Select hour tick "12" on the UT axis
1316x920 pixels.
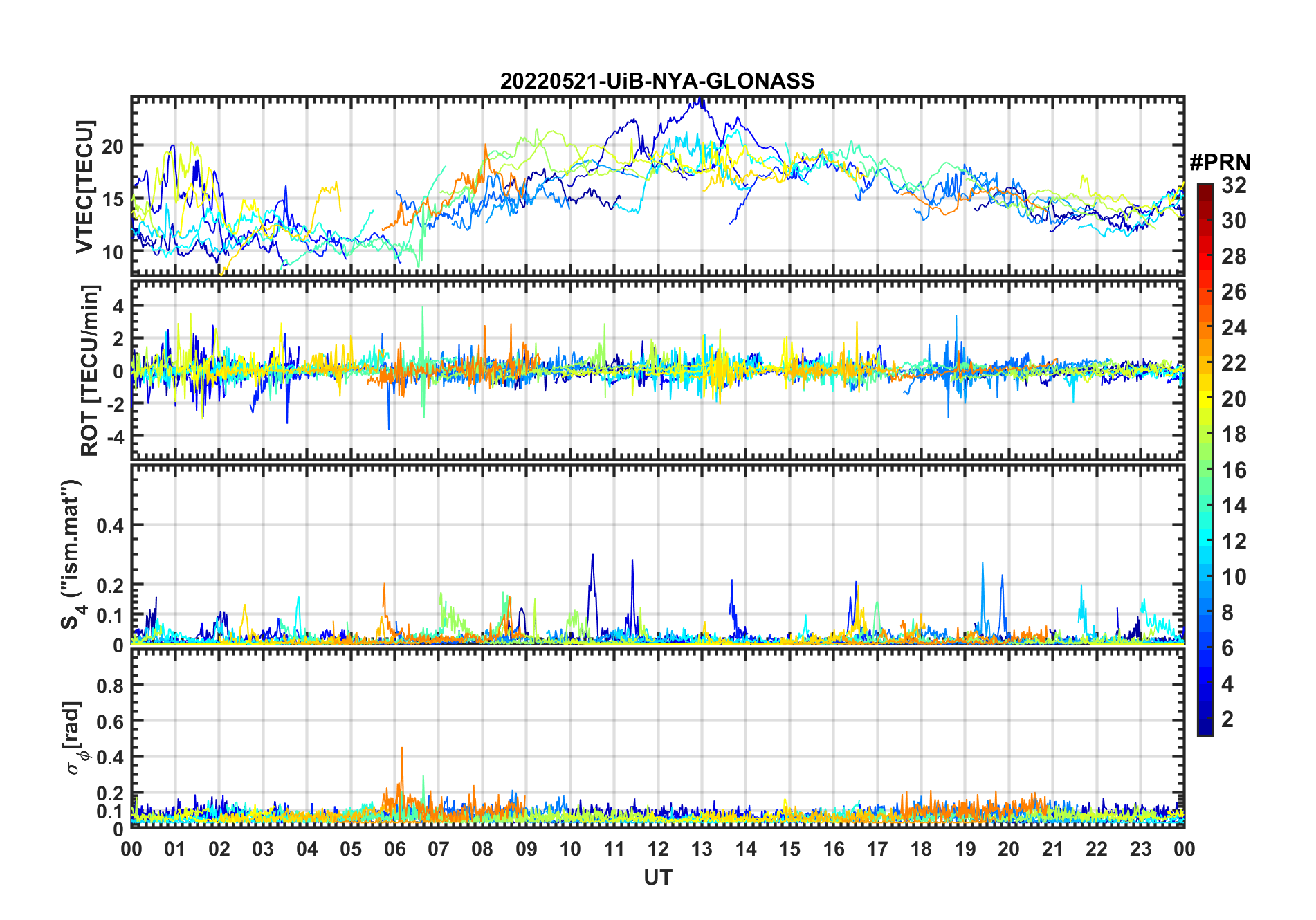[x=658, y=849]
